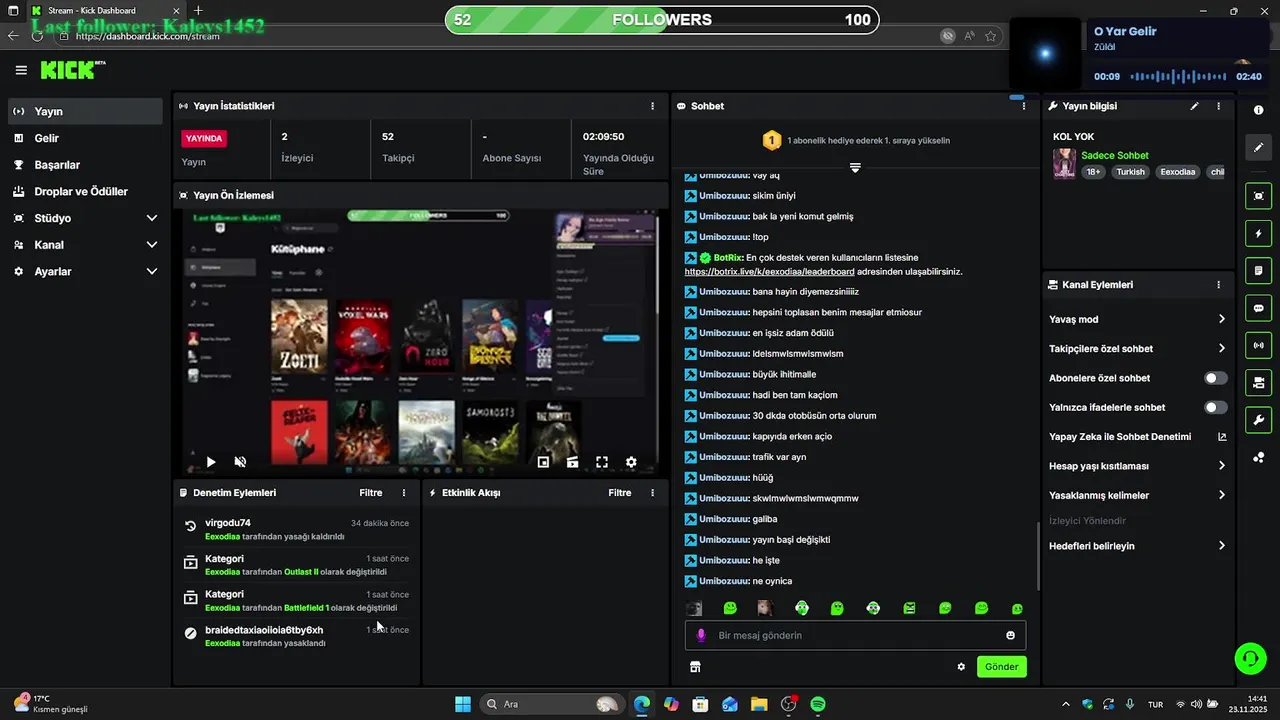
Task: Click the purple microphone icon in chat input
Action: tap(701, 635)
